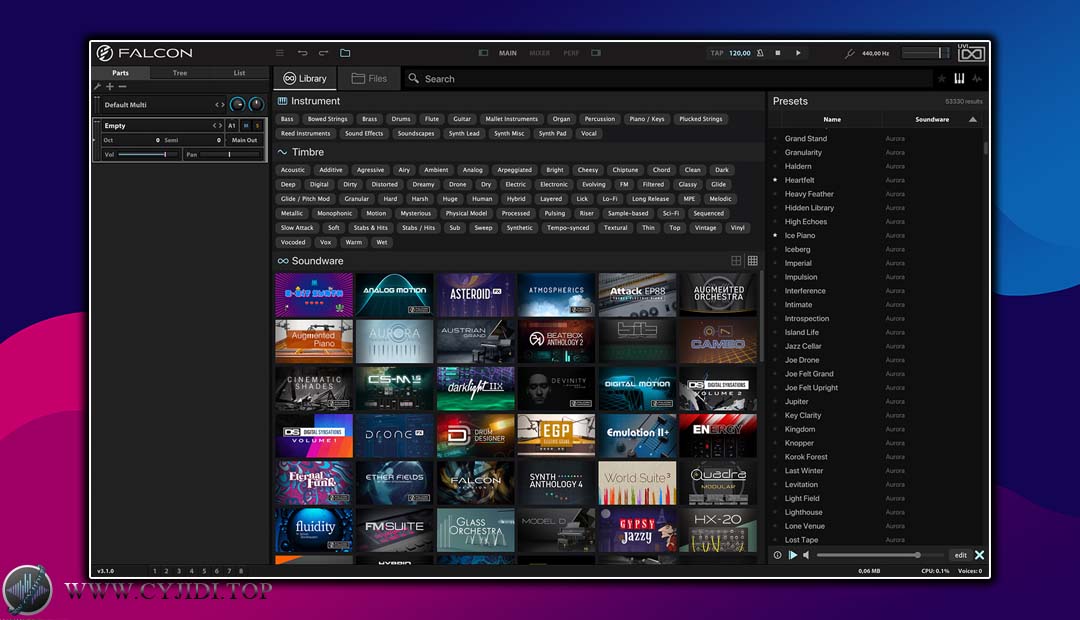Click the transport stop button
Viewport: 1080px width, 620px height.
(778, 53)
